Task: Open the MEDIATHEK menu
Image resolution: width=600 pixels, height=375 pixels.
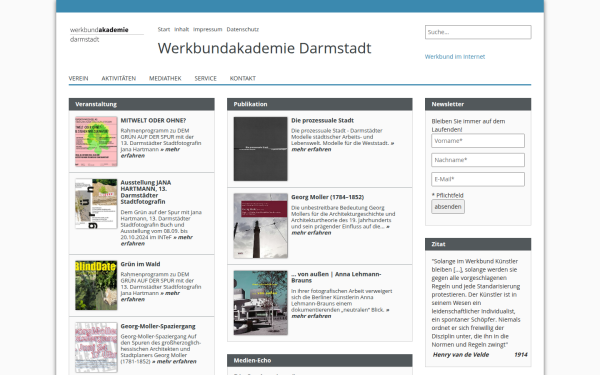Action: pyautogui.click(x=165, y=78)
